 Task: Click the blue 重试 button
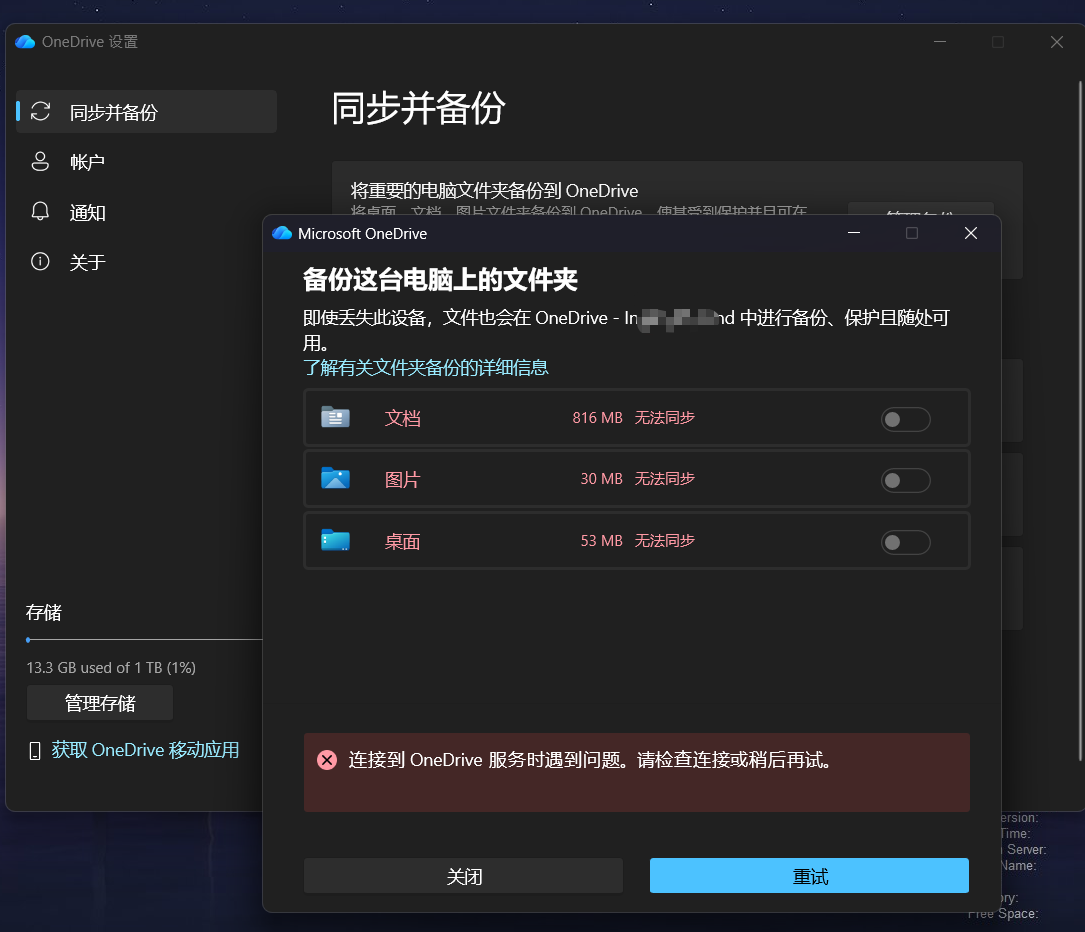pos(810,876)
